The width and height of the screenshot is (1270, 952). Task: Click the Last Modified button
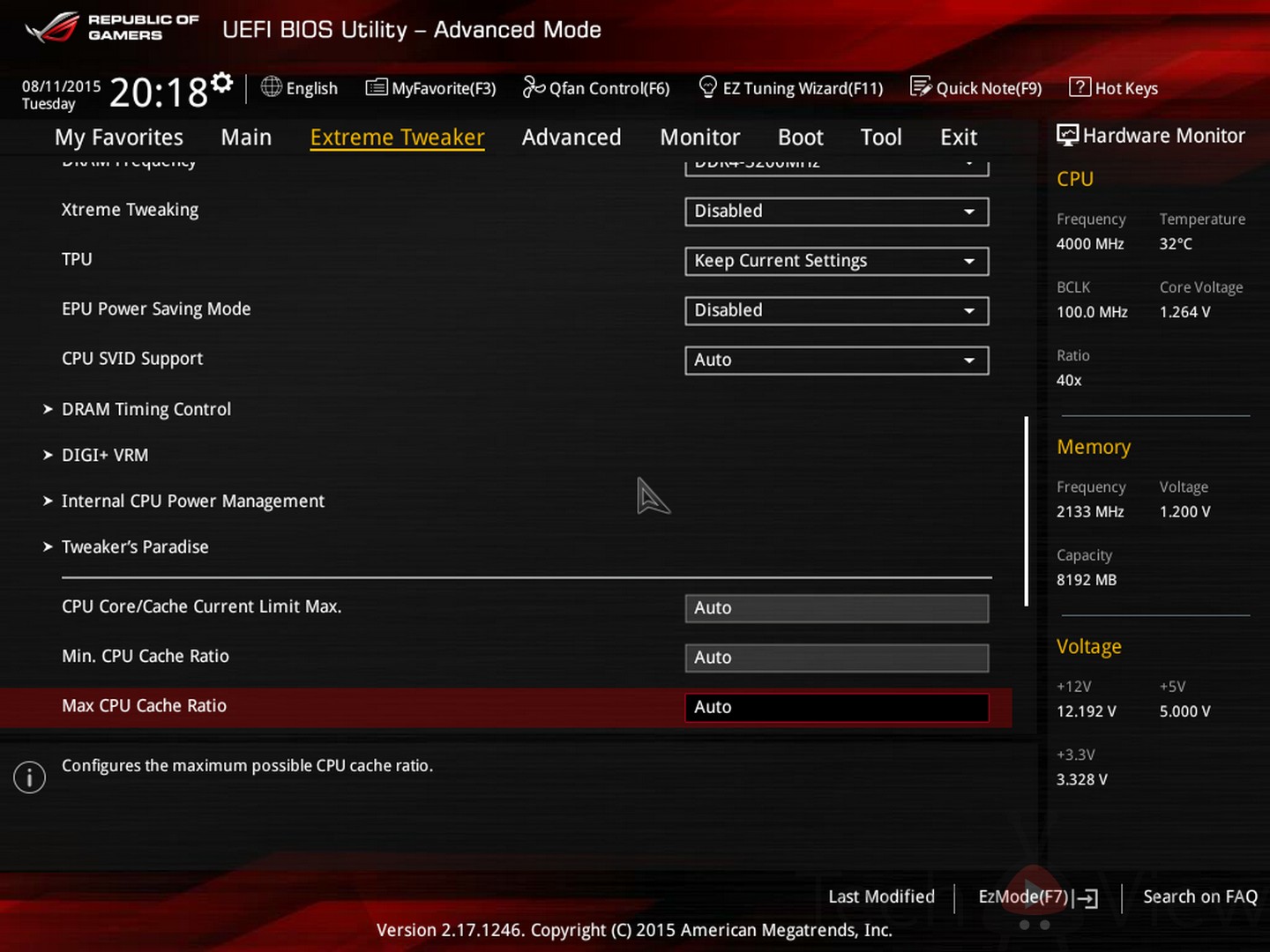pos(881,896)
